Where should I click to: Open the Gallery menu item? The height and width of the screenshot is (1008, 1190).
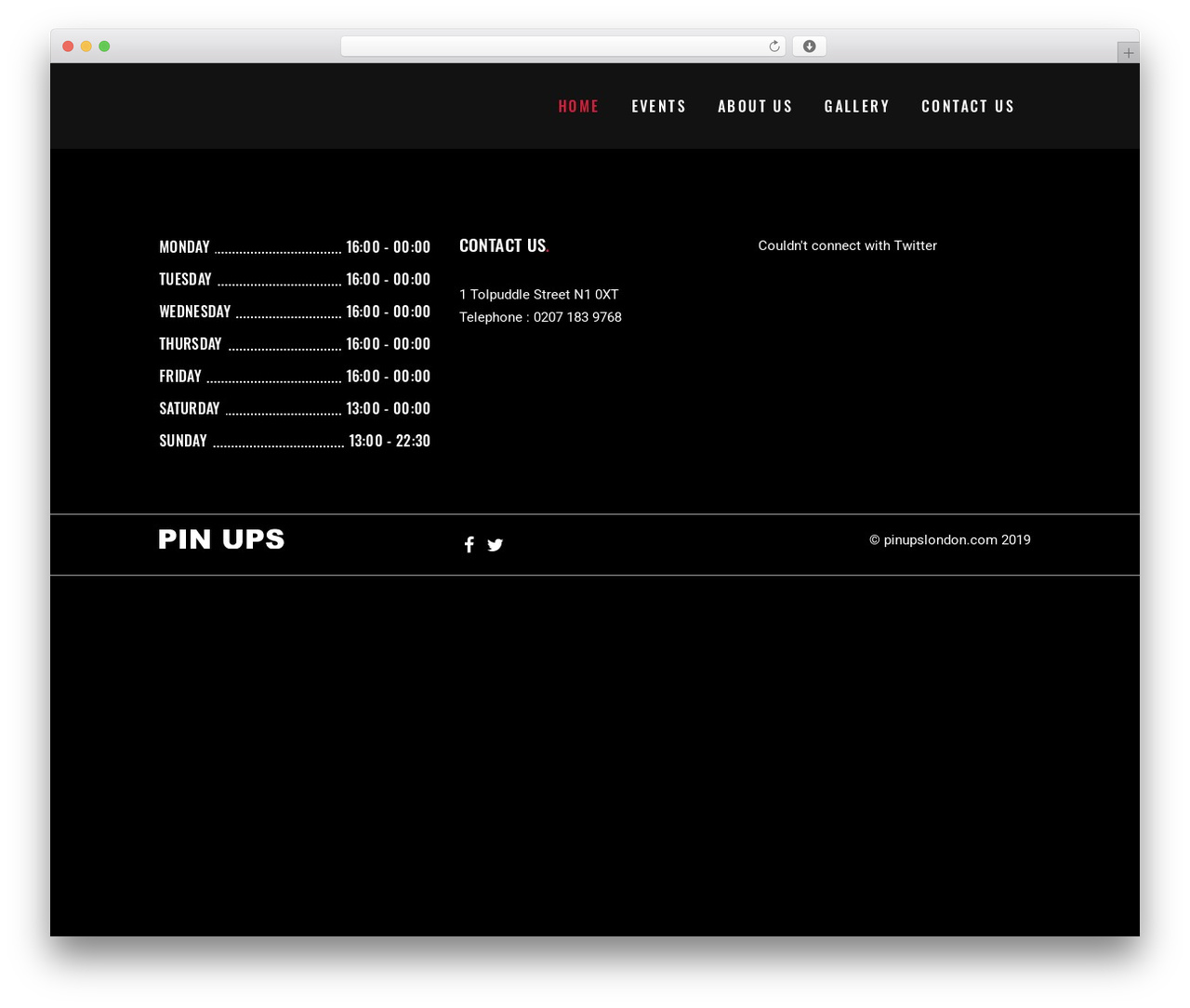857,106
